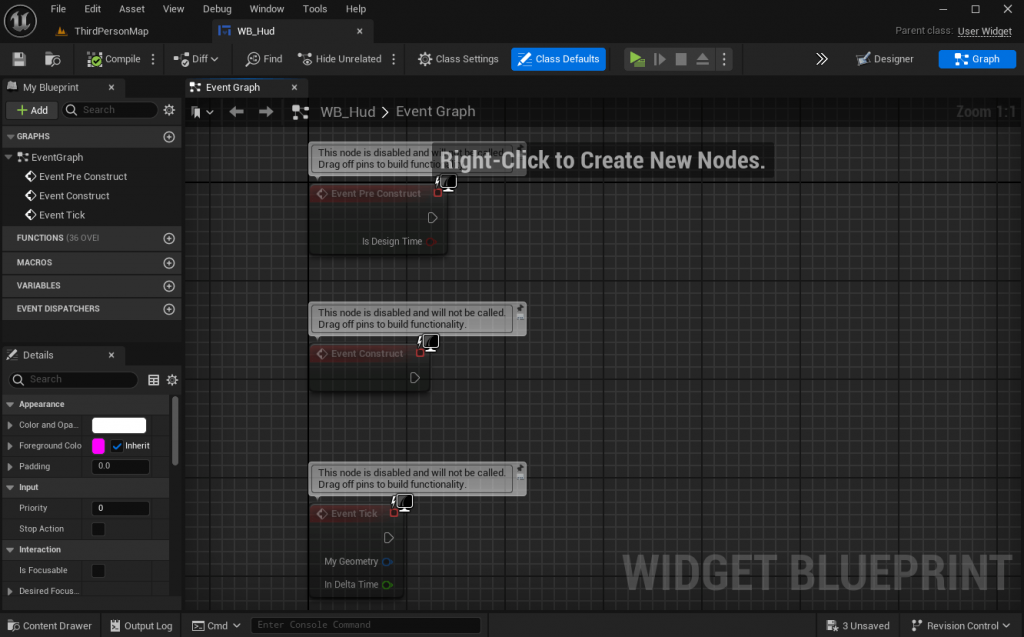
Task: Open Class Settings
Action: point(457,58)
